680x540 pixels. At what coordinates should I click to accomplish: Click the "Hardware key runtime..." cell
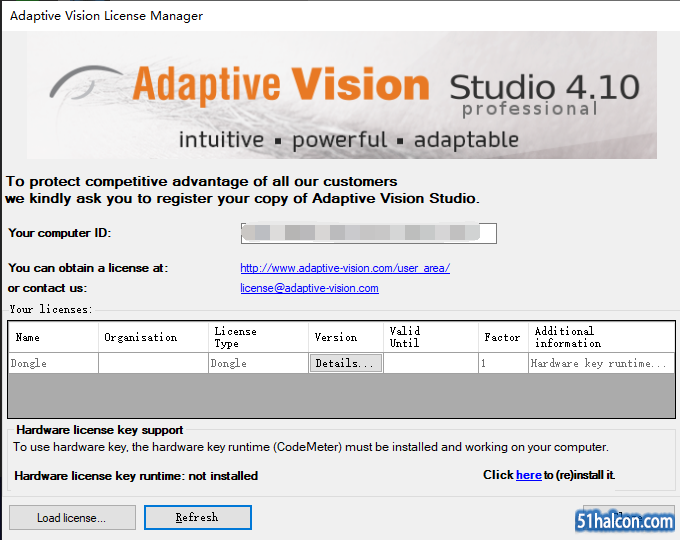[600, 363]
